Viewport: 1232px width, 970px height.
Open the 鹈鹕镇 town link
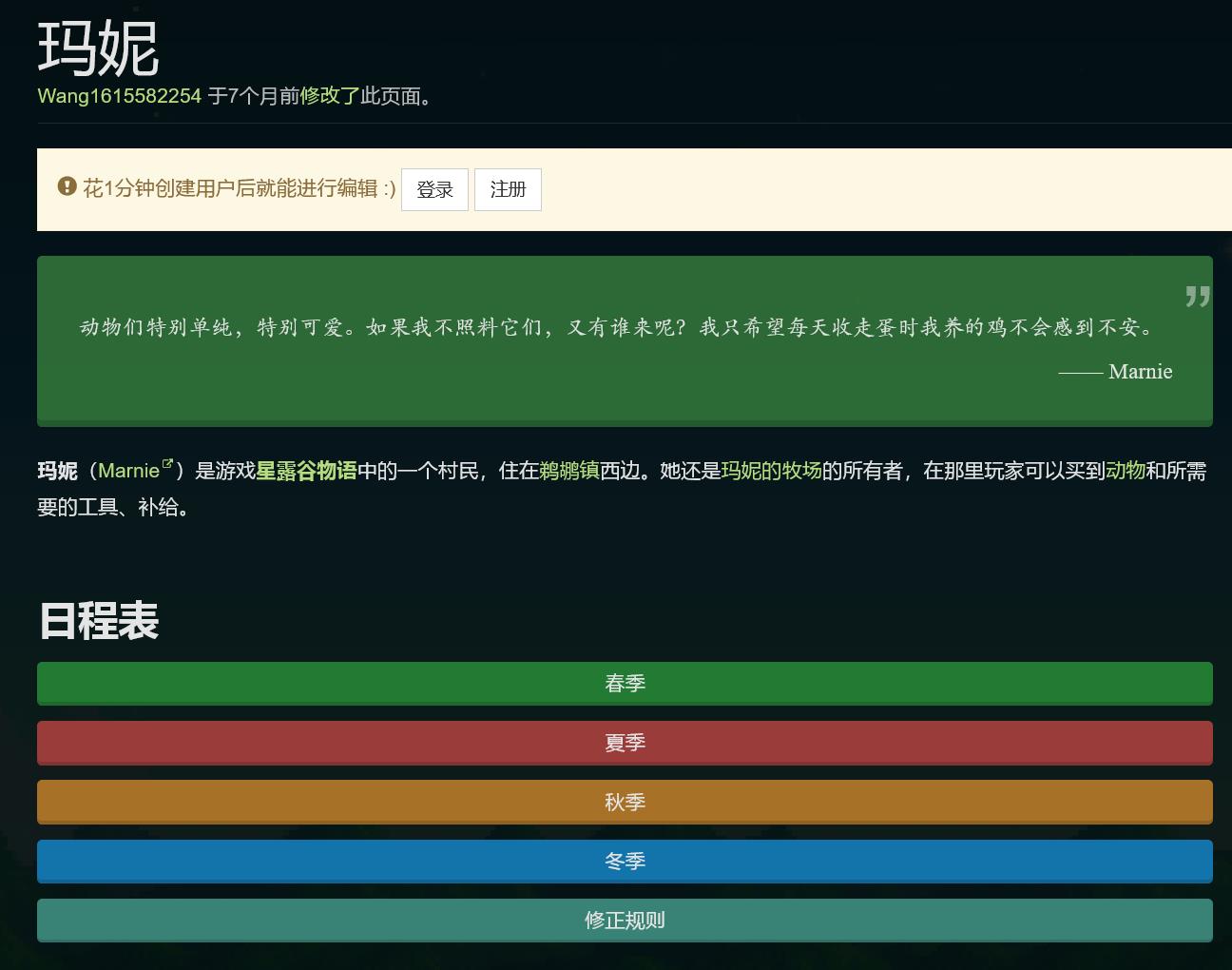[x=569, y=471]
